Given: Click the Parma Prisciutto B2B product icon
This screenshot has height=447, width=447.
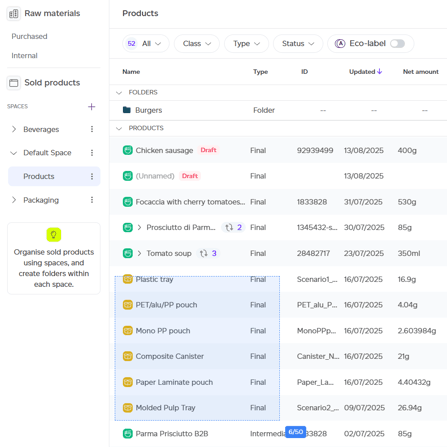Looking at the screenshot, I should click(128, 434).
